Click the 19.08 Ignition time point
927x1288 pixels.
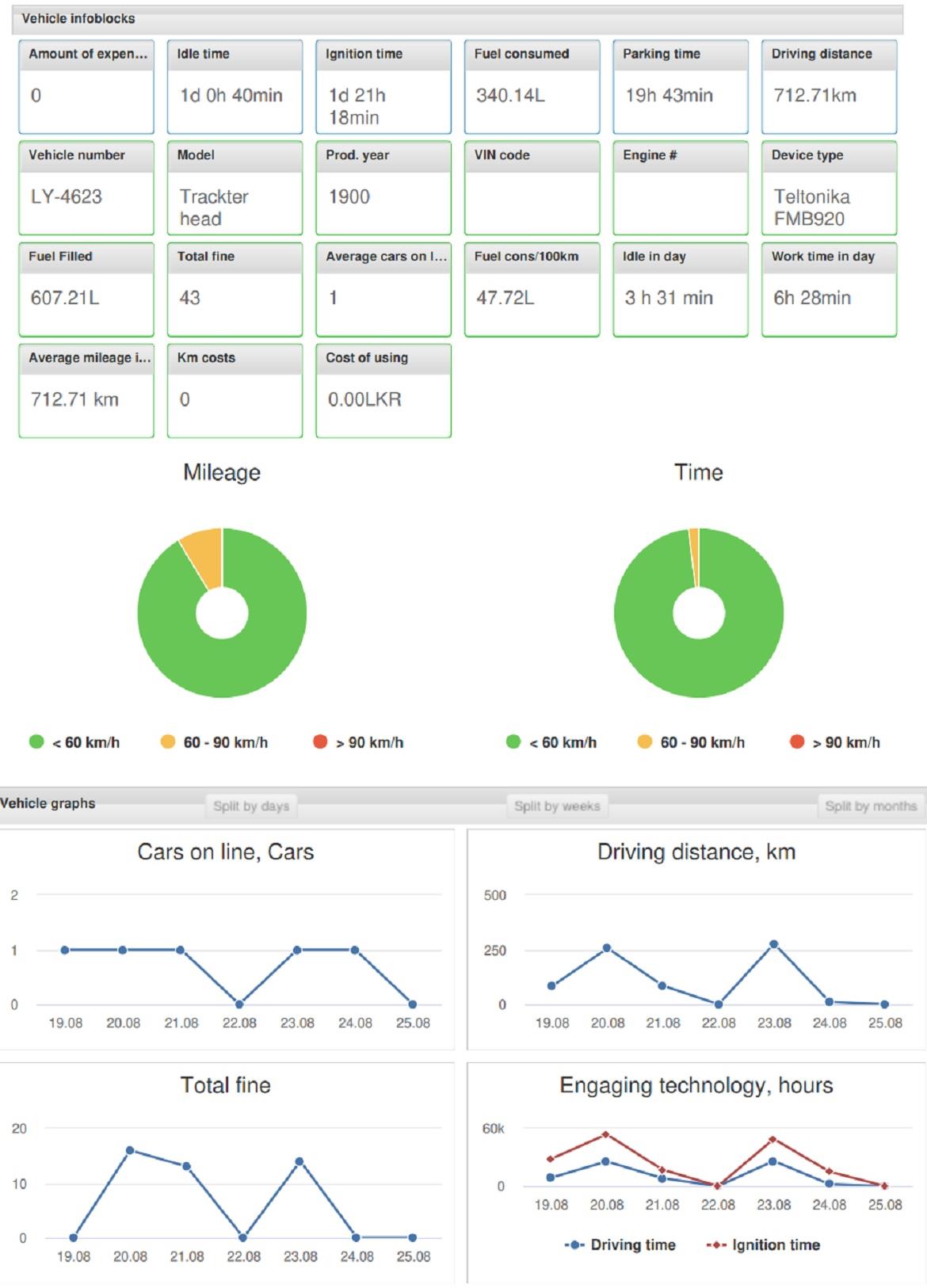pyautogui.click(x=551, y=1159)
